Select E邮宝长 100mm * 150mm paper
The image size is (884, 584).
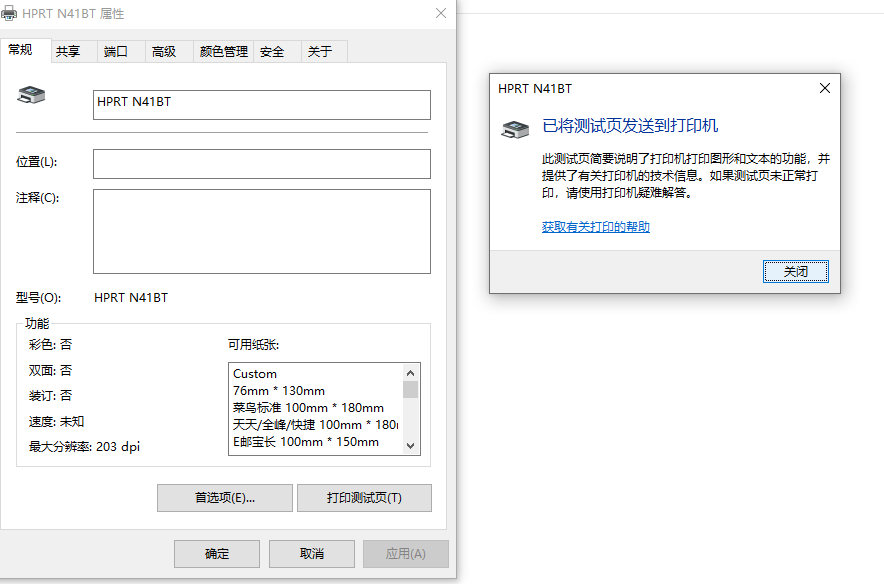pyautogui.click(x=306, y=441)
